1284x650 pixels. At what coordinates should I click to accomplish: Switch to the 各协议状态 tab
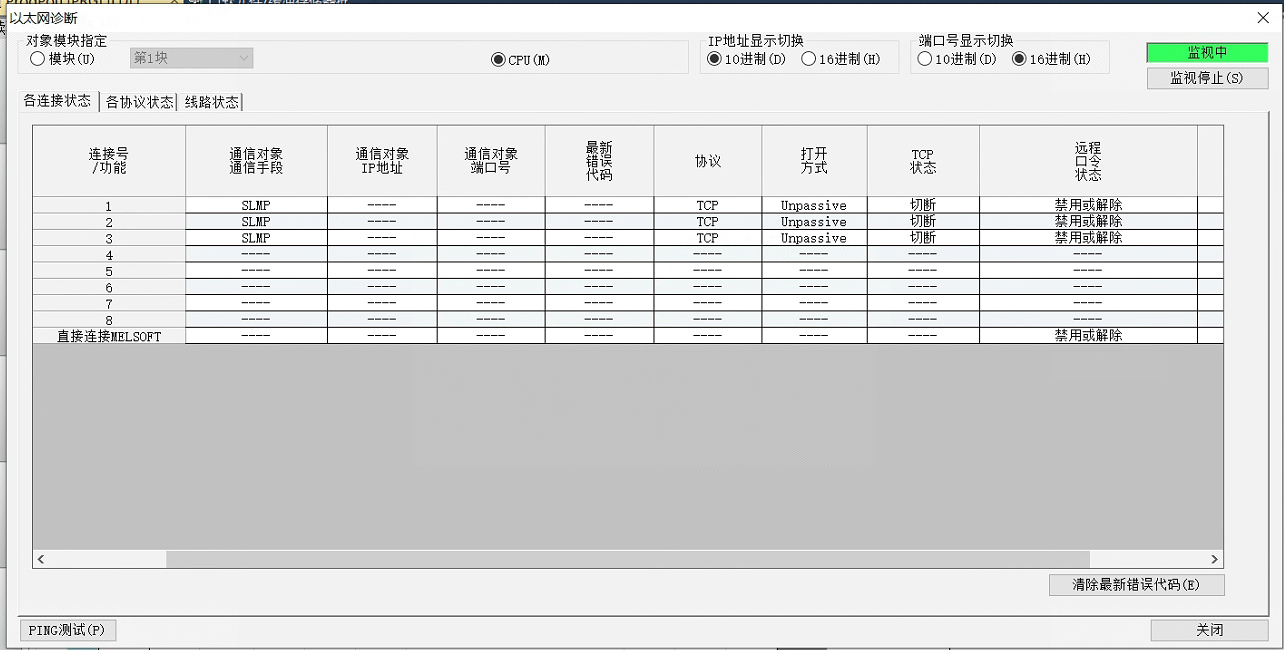[139, 102]
